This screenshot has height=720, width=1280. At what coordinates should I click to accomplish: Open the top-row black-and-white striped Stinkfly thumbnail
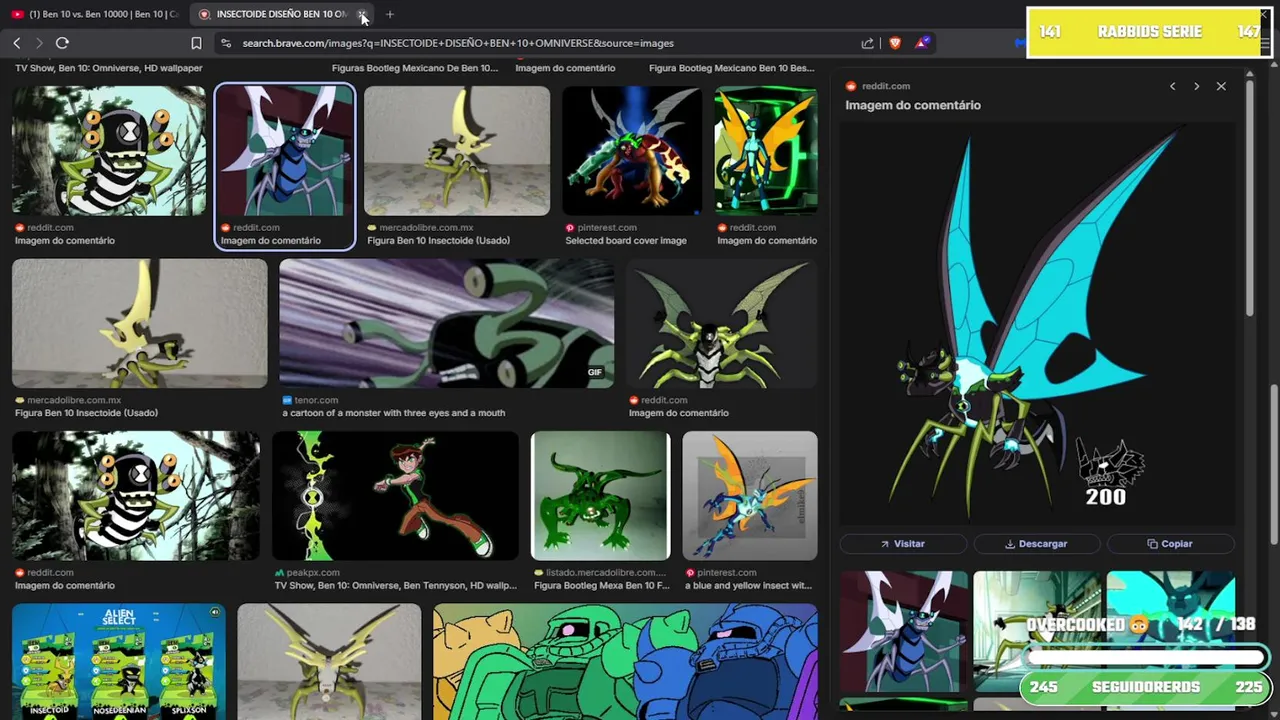point(109,150)
